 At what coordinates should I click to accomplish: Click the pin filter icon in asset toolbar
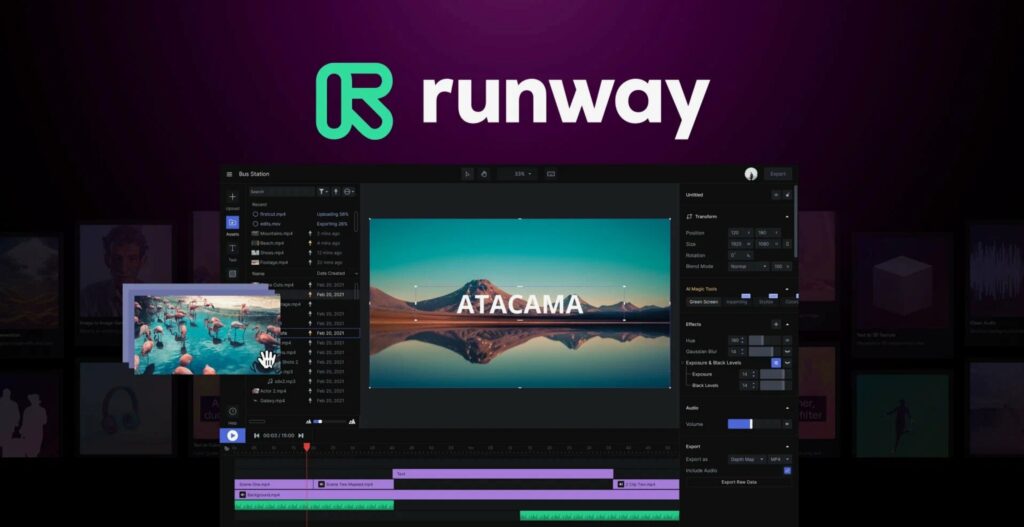pos(336,192)
